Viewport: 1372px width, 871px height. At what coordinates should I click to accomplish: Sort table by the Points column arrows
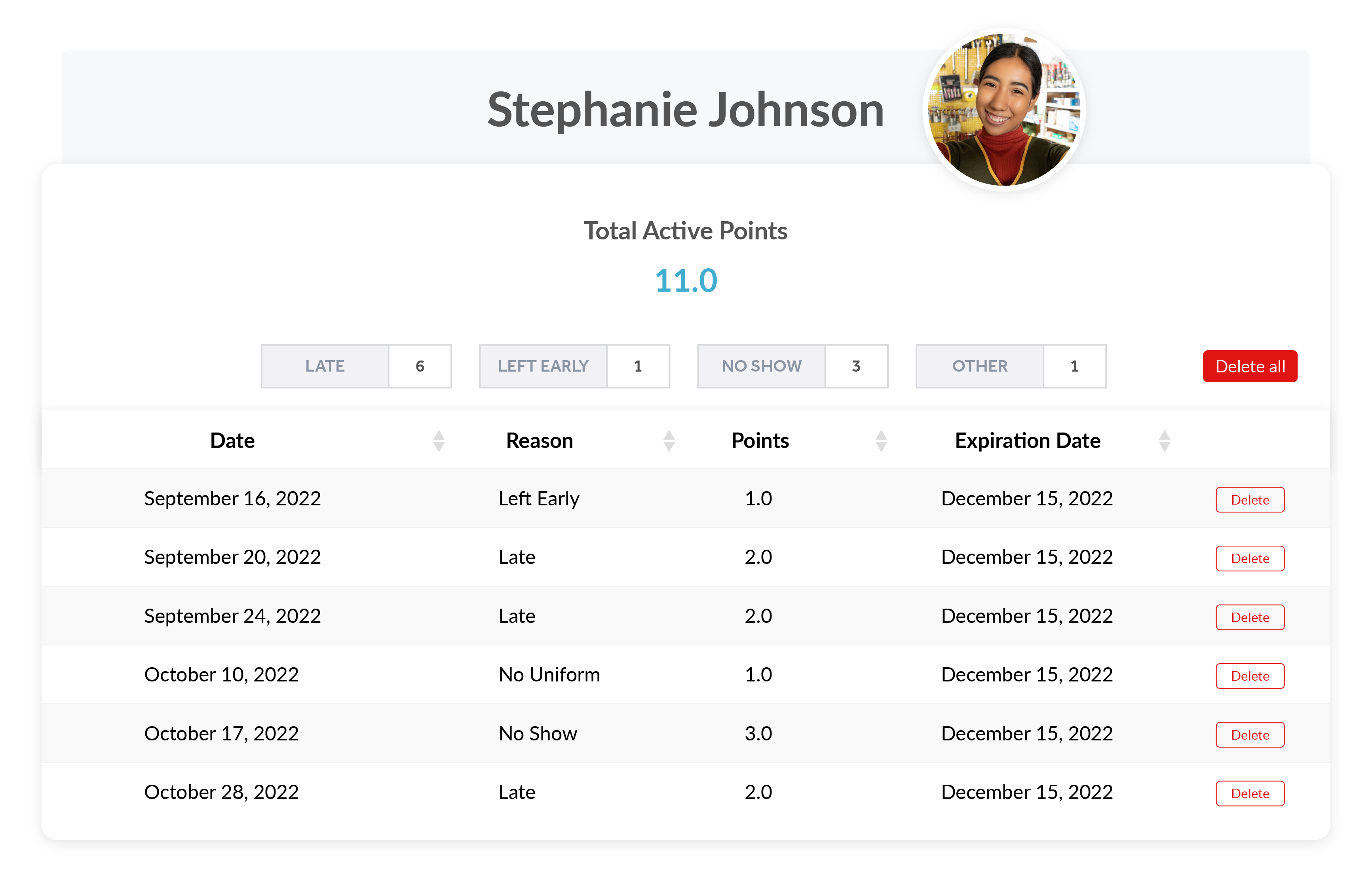click(882, 441)
